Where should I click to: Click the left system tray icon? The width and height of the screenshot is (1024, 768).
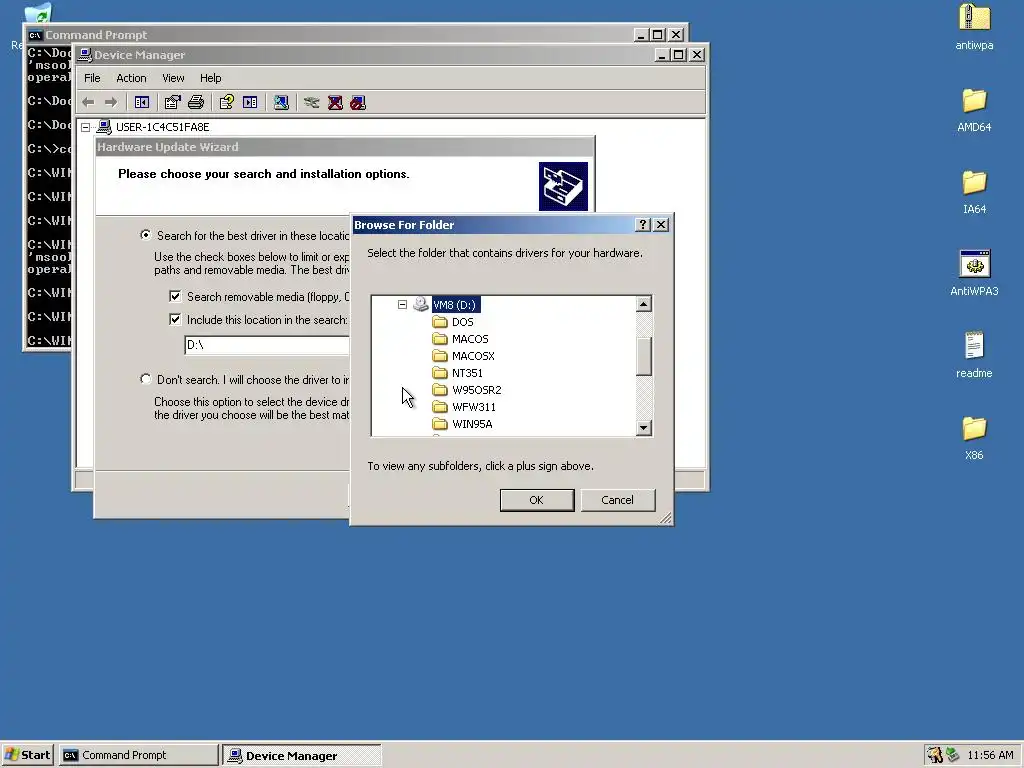[935, 755]
